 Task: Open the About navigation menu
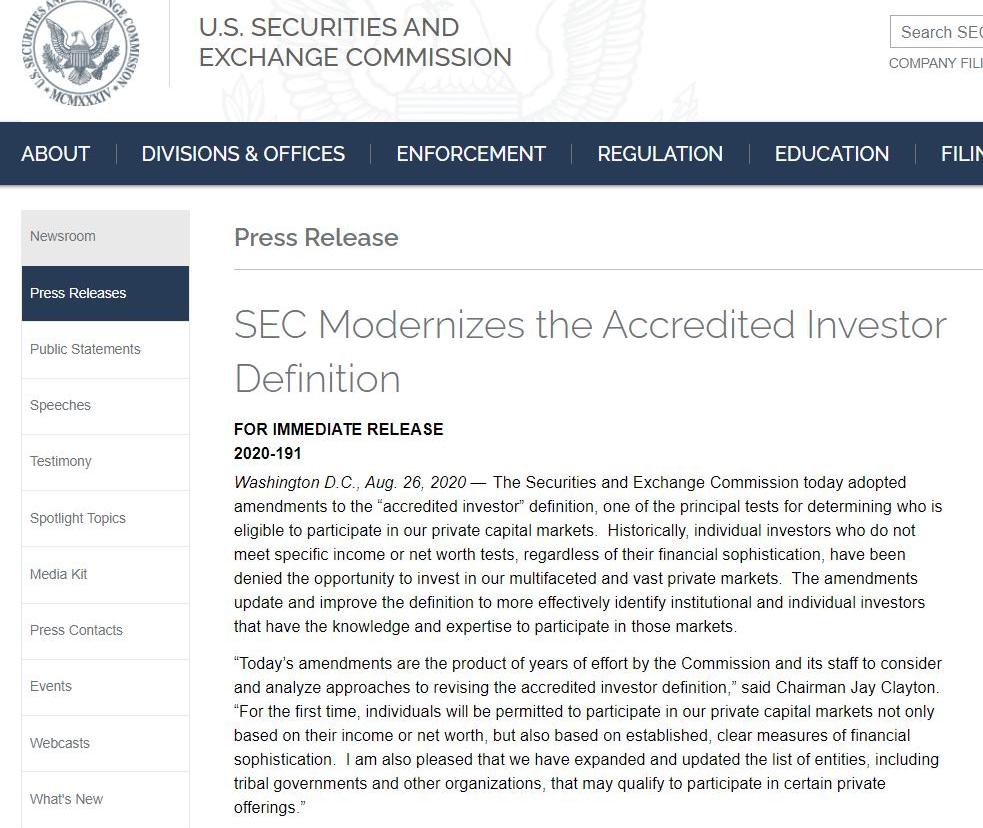coord(56,154)
